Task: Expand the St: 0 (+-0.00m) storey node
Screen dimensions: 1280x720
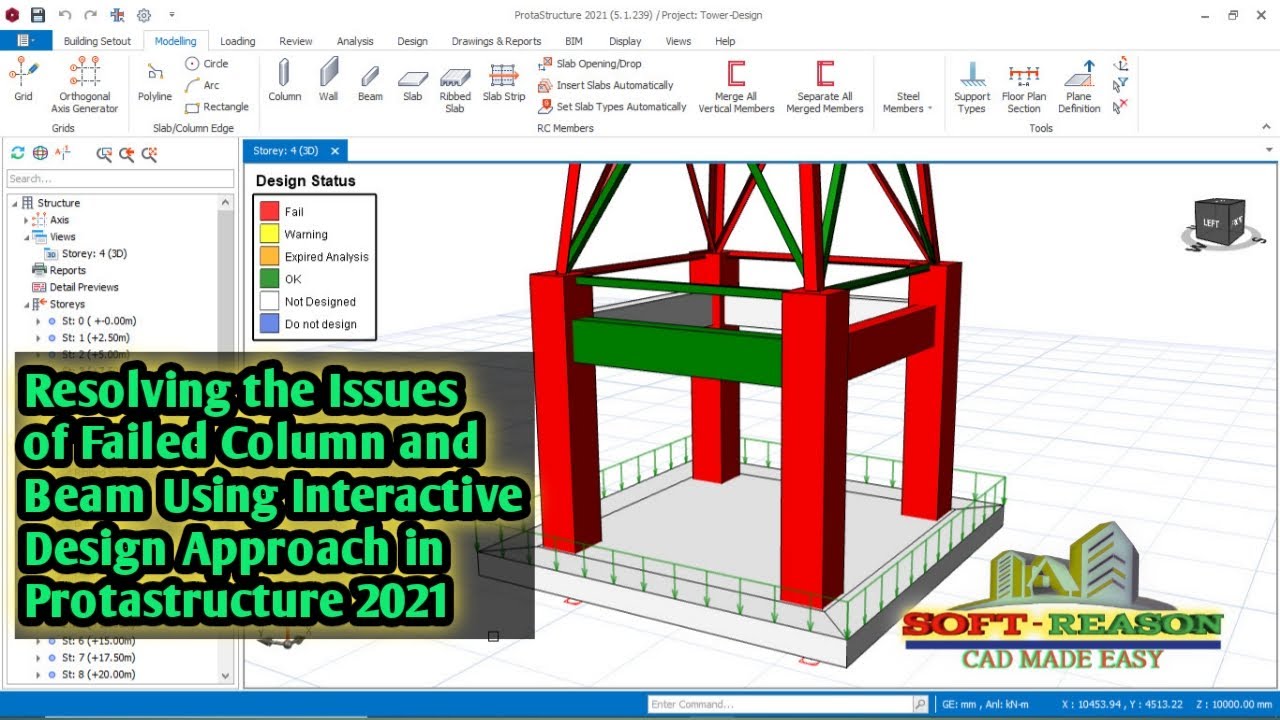Action: point(39,321)
